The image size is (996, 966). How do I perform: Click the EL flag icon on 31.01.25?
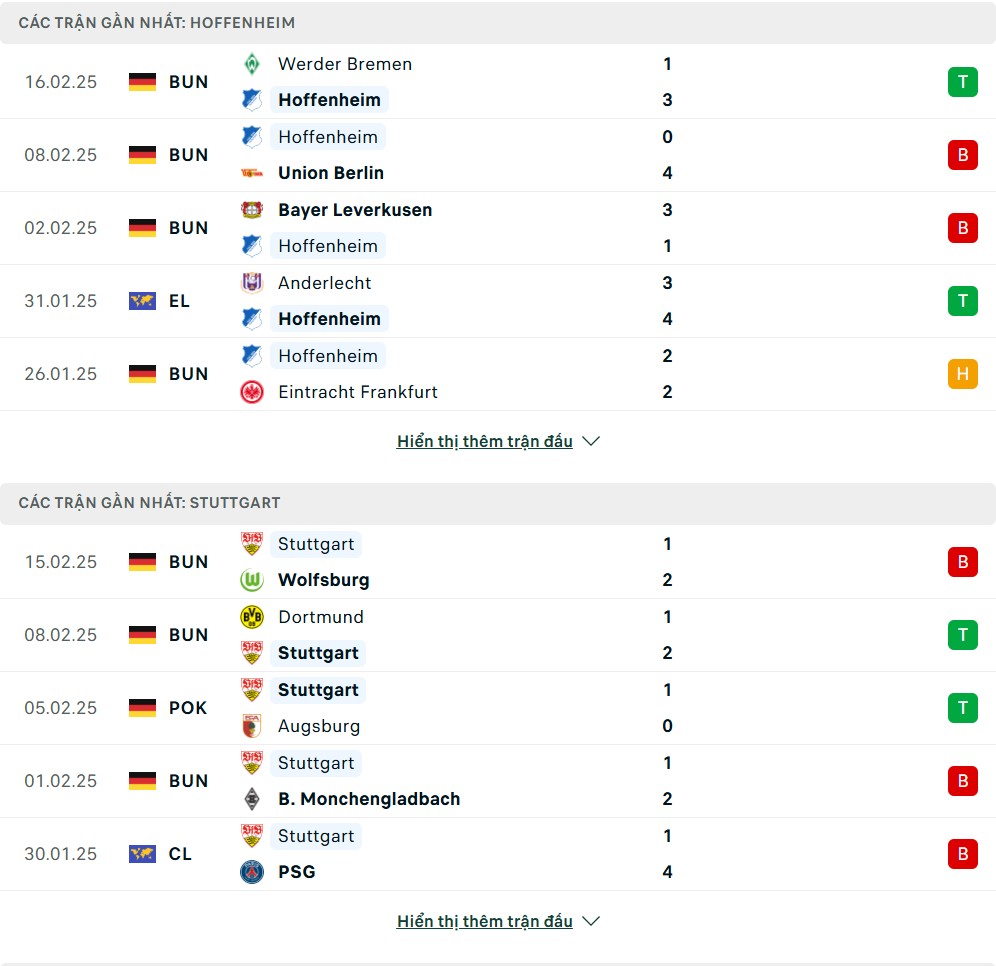click(142, 301)
